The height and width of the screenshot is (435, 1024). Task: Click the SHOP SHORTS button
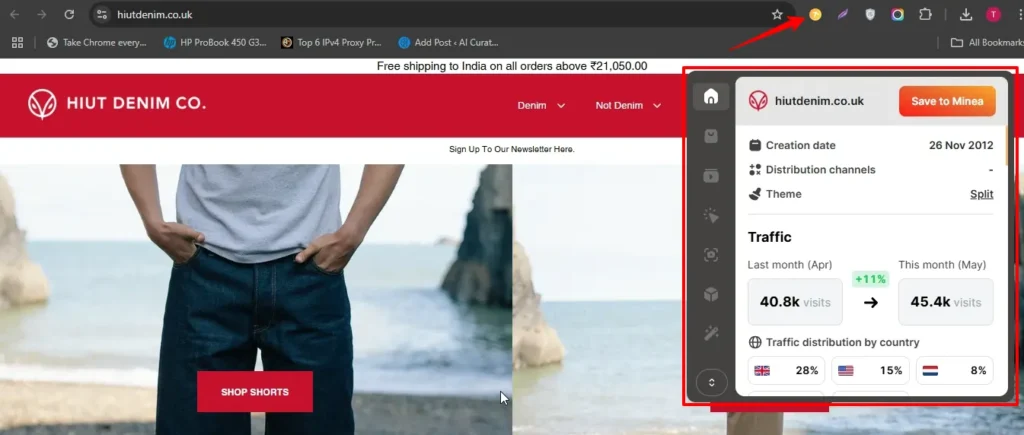[x=255, y=392]
